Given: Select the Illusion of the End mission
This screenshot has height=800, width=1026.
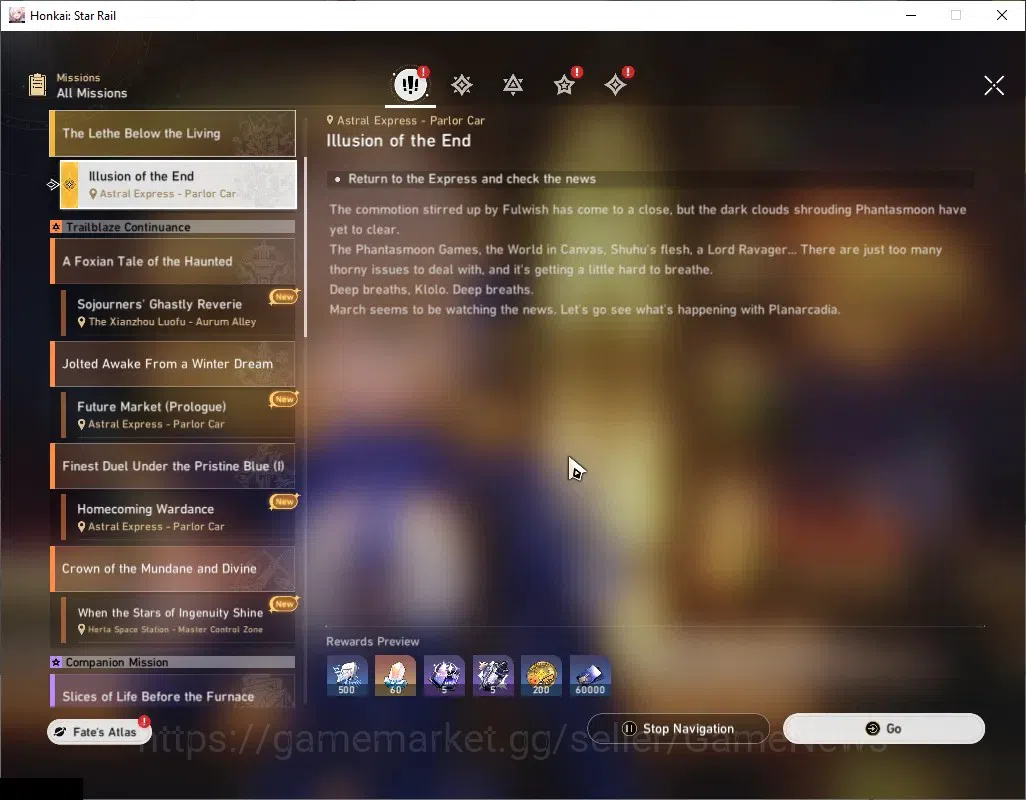Looking at the screenshot, I should coord(178,184).
